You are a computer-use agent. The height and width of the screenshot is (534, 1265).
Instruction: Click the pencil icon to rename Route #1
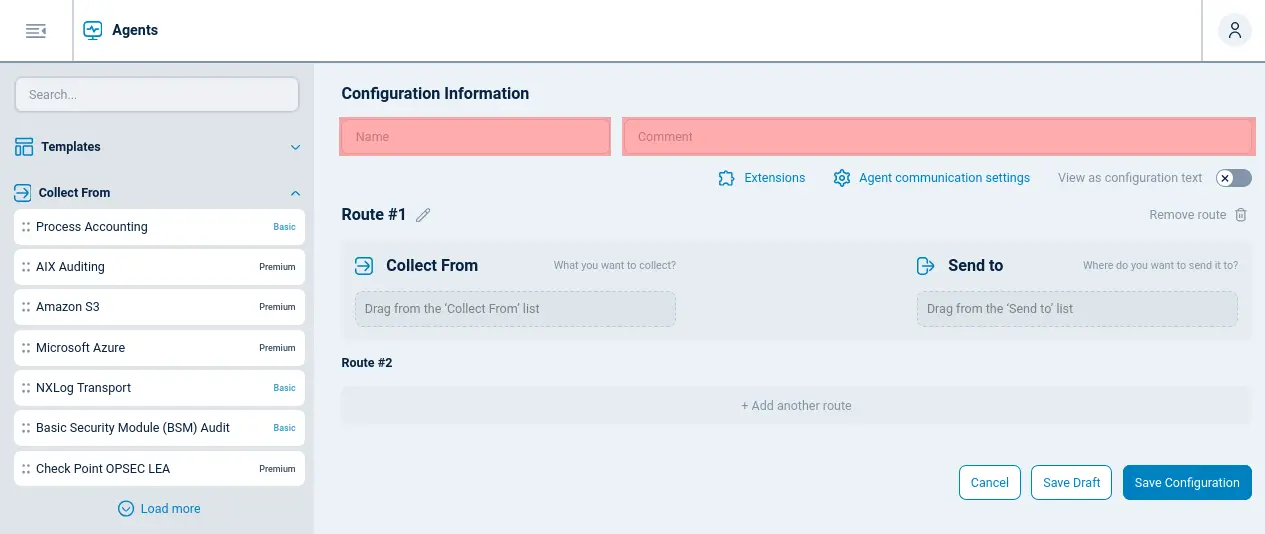pos(423,215)
